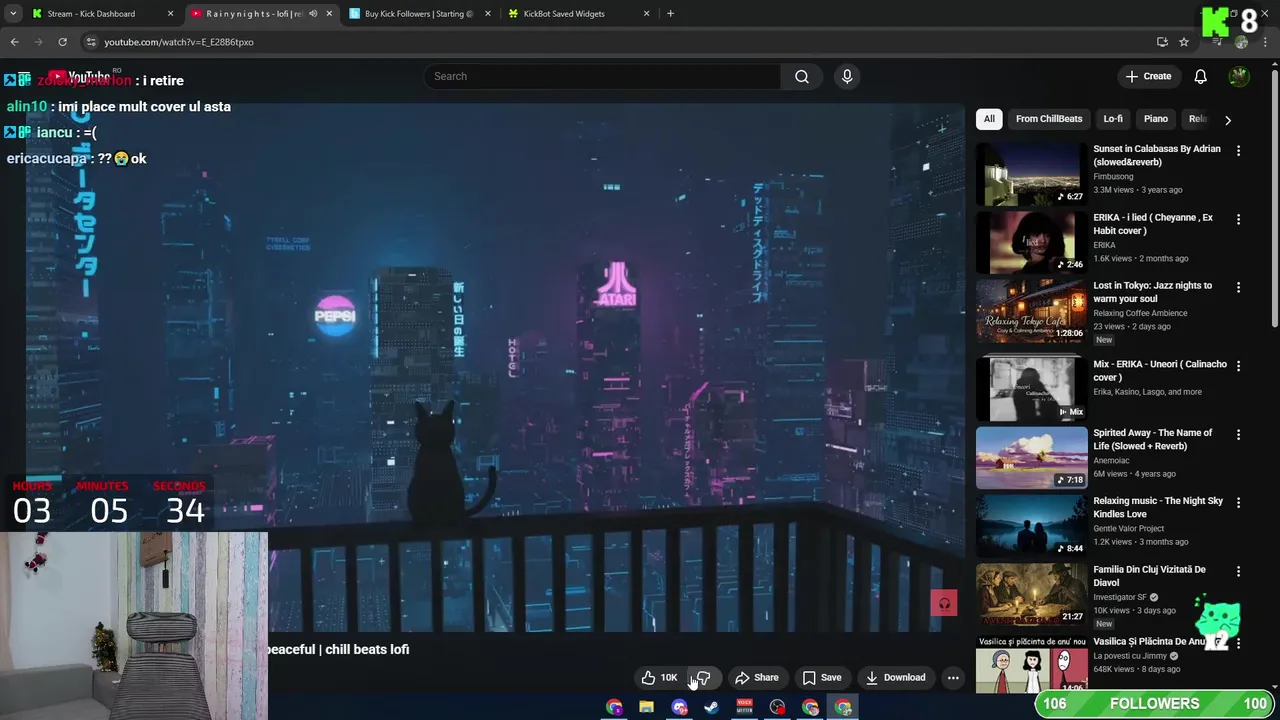Click the red headphones icon on the video
Screen dimensions: 1280x720
tap(944, 603)
